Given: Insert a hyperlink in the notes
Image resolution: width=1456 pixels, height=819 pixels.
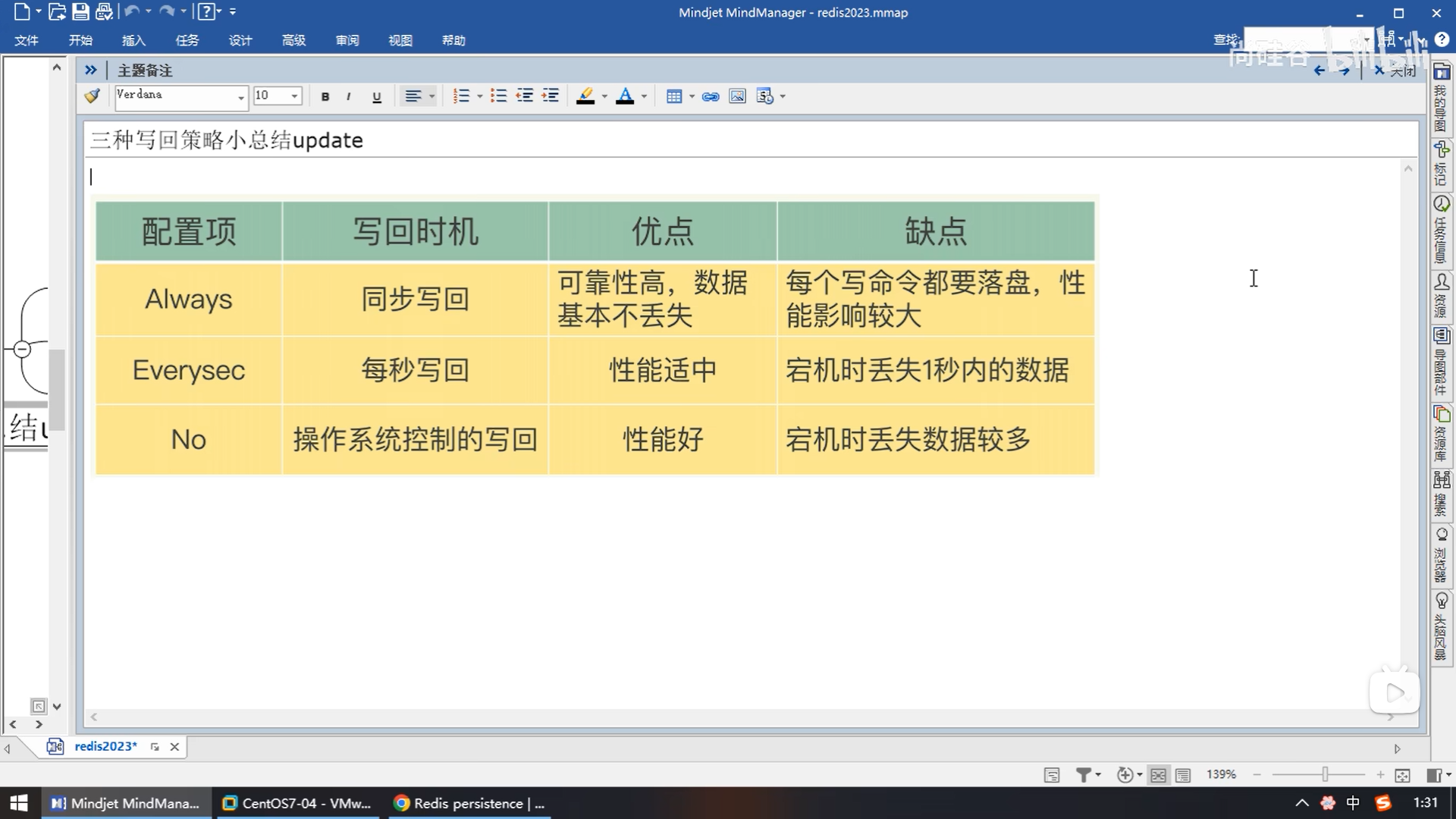Looking at the screenshot, I should pos(711,96).
